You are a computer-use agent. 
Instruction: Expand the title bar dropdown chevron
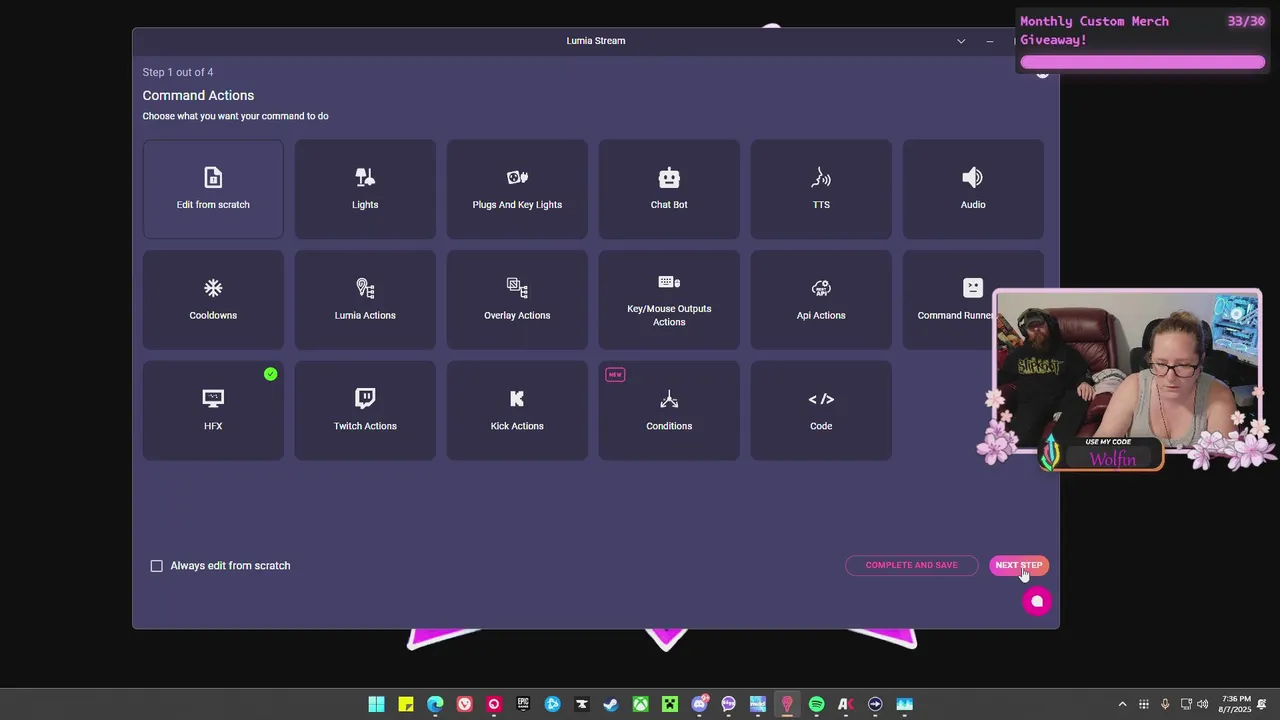click(961, 41)
